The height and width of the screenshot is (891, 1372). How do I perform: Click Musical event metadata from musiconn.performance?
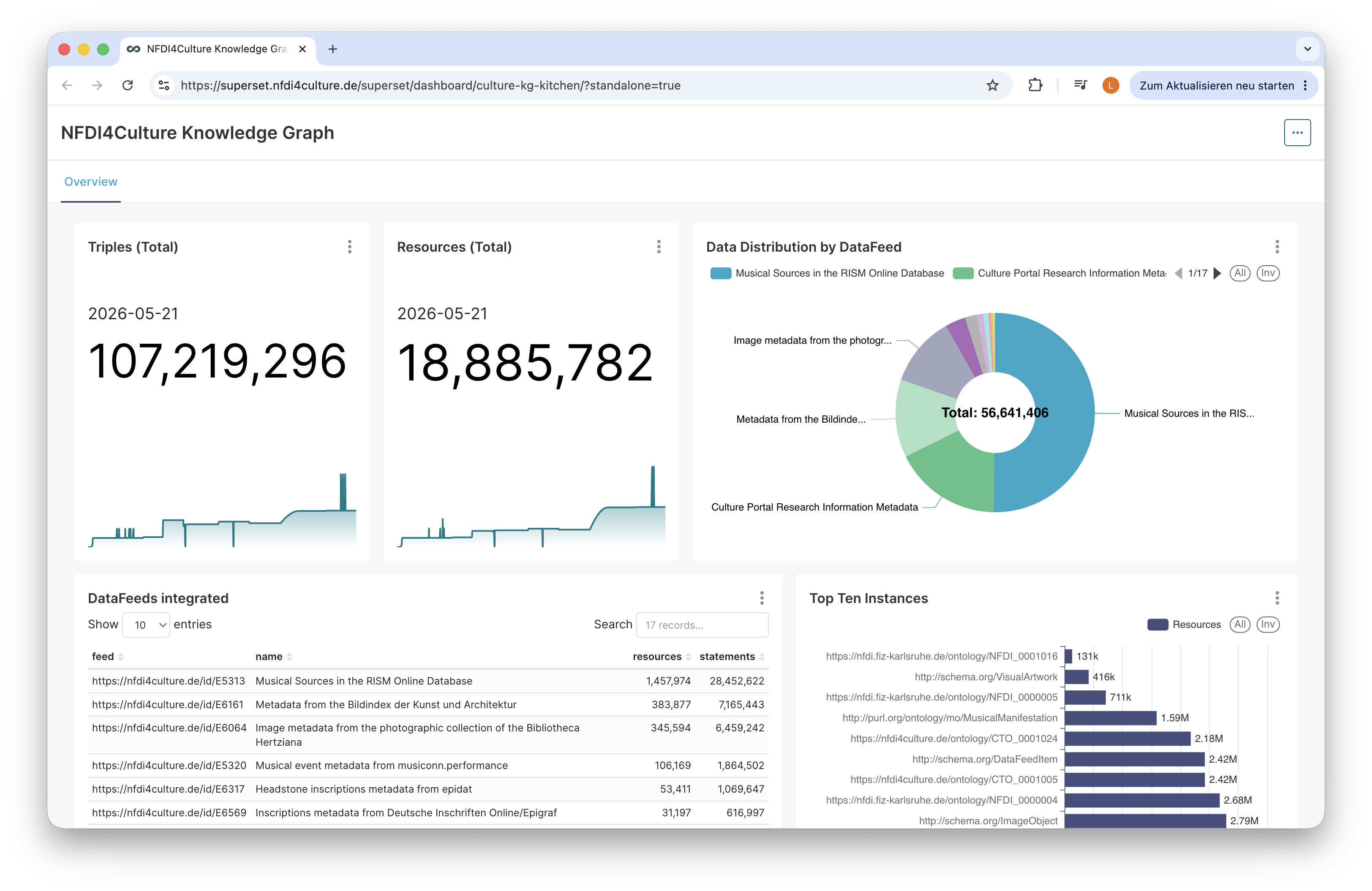pos(381,765)
